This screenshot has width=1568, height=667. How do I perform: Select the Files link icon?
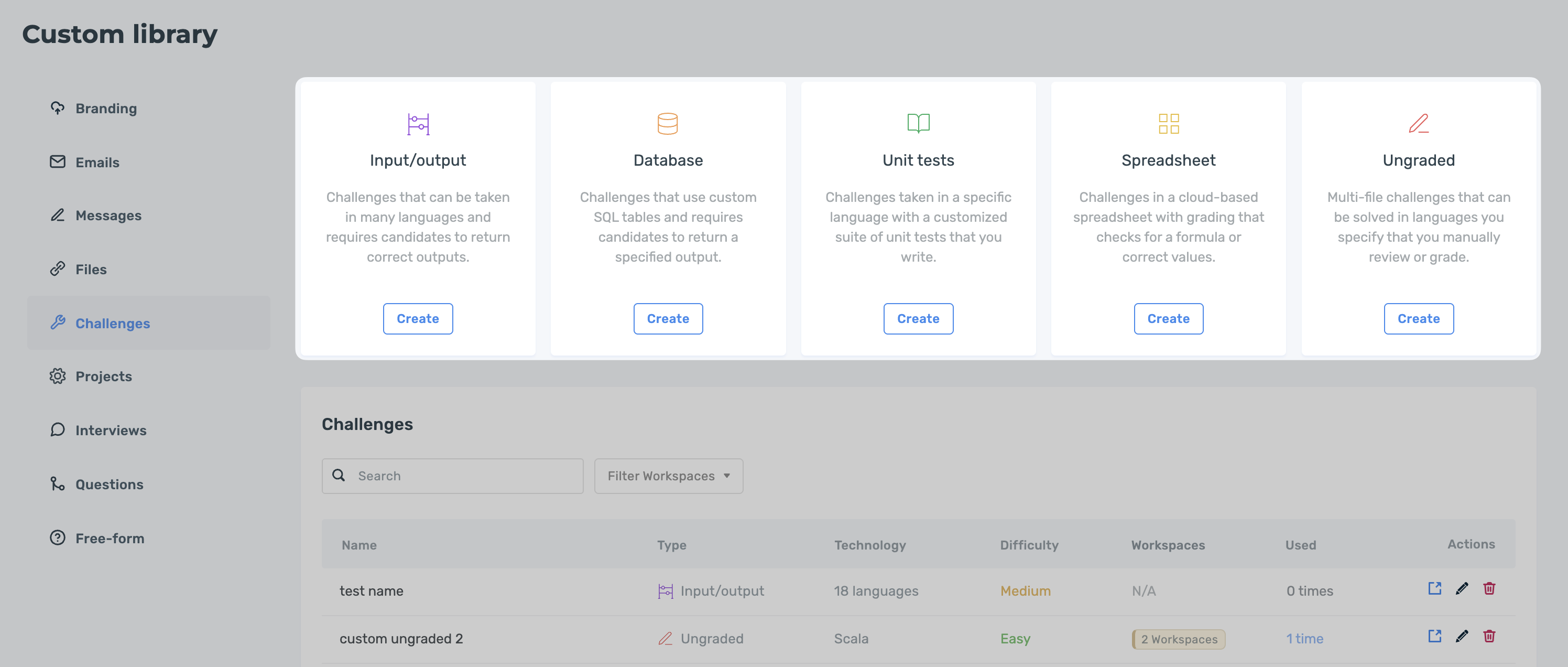pos(58,268)
